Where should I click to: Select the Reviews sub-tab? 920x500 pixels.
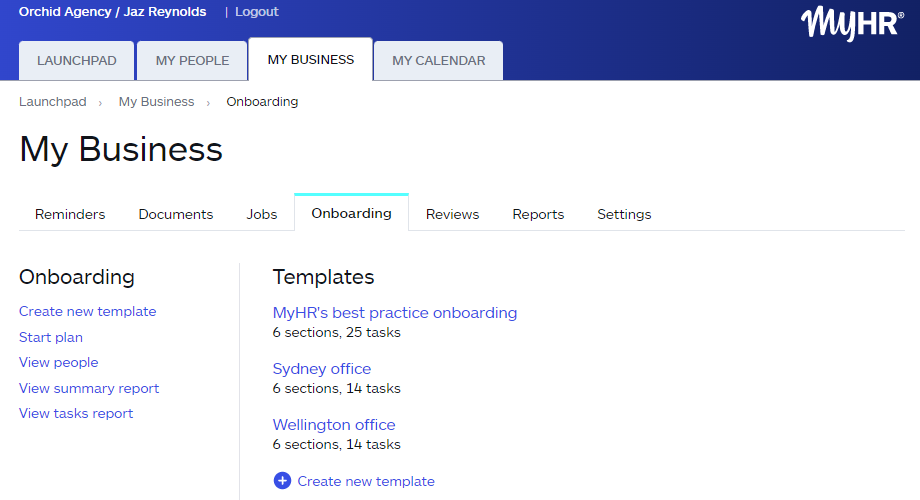point(452,214)
